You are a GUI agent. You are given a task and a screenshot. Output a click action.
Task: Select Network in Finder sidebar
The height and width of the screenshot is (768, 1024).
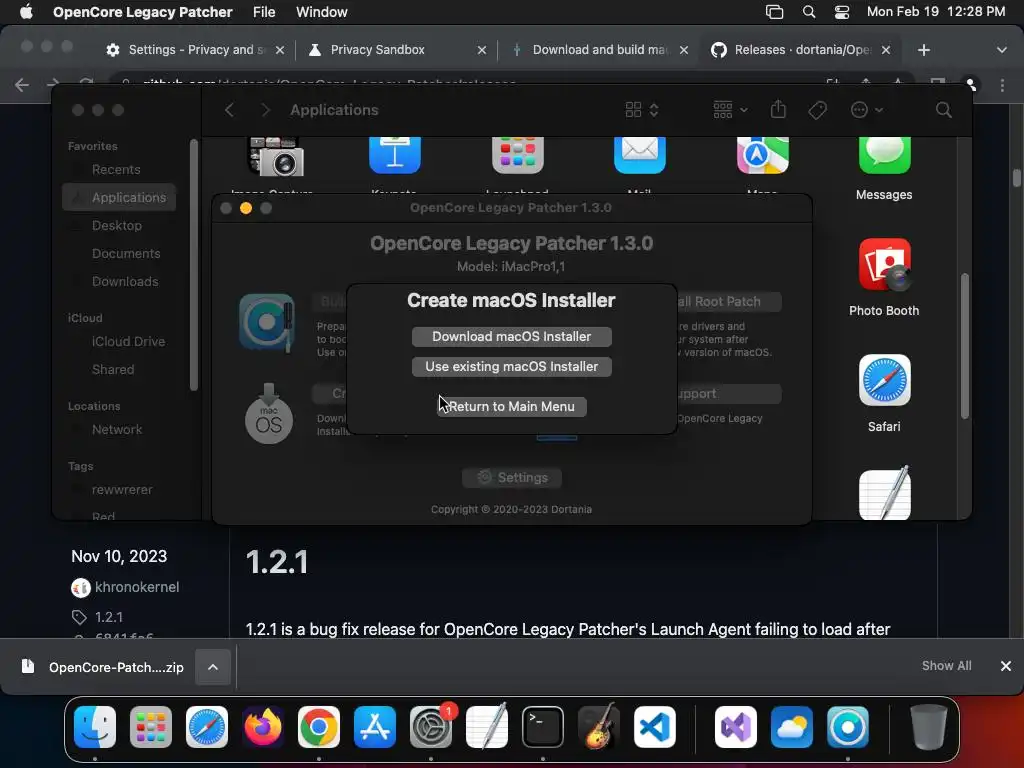pyautogui.click(x=119, y=430)
